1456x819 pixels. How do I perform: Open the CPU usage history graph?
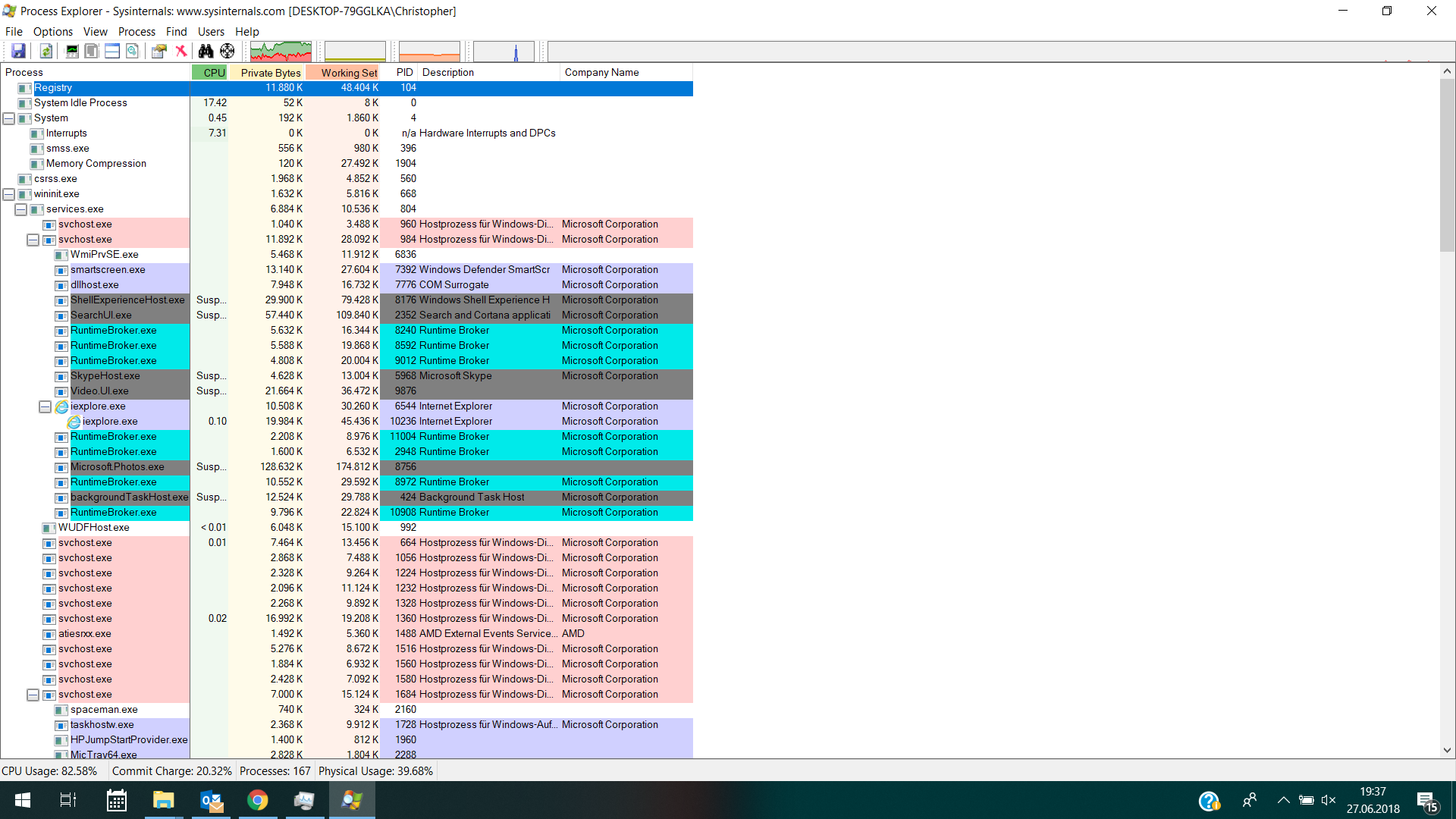(x=281, y=52)
